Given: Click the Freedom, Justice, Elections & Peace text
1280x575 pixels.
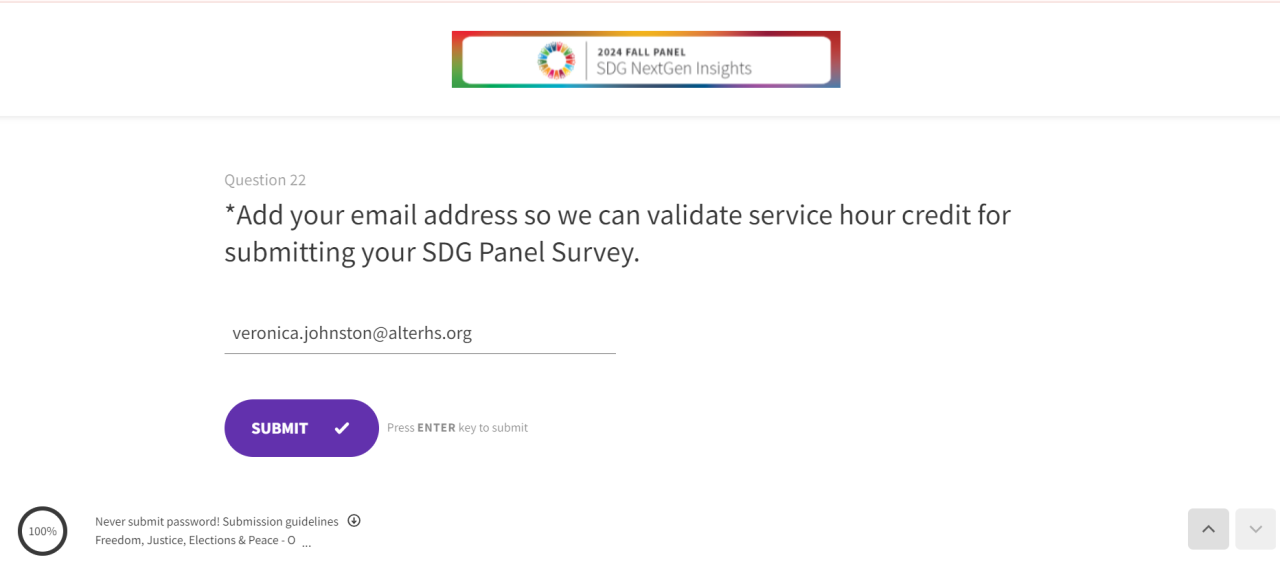Looking at the screenshot, I should tap(195, 540).
